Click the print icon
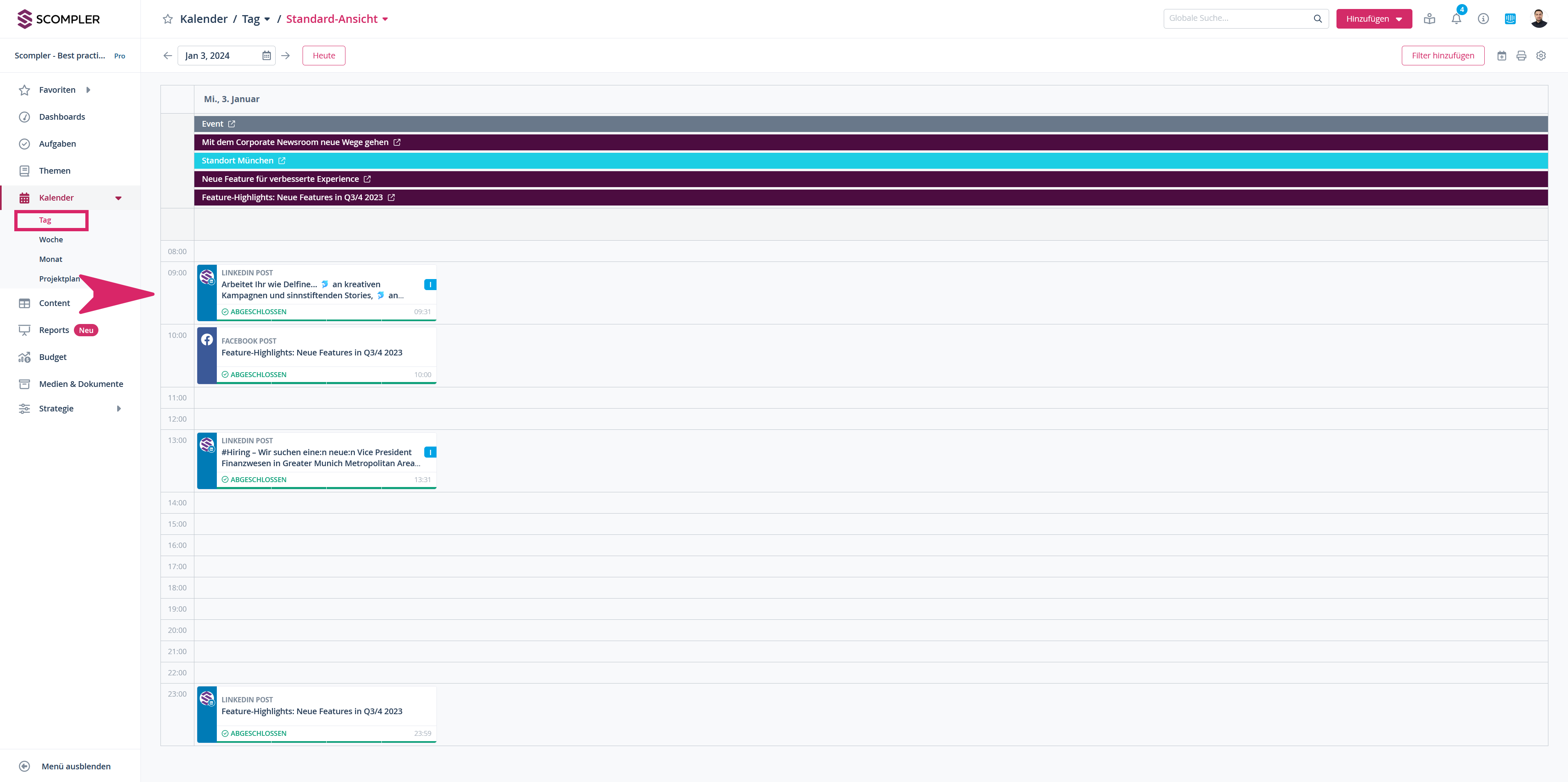This screenshot has height=782, width=1568. tap(1521, 56)
